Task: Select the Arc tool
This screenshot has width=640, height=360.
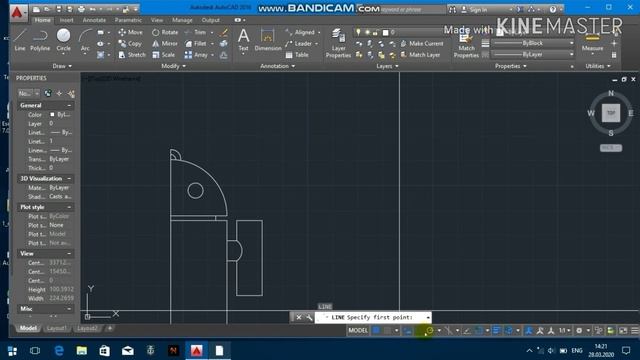Action: 85,40
